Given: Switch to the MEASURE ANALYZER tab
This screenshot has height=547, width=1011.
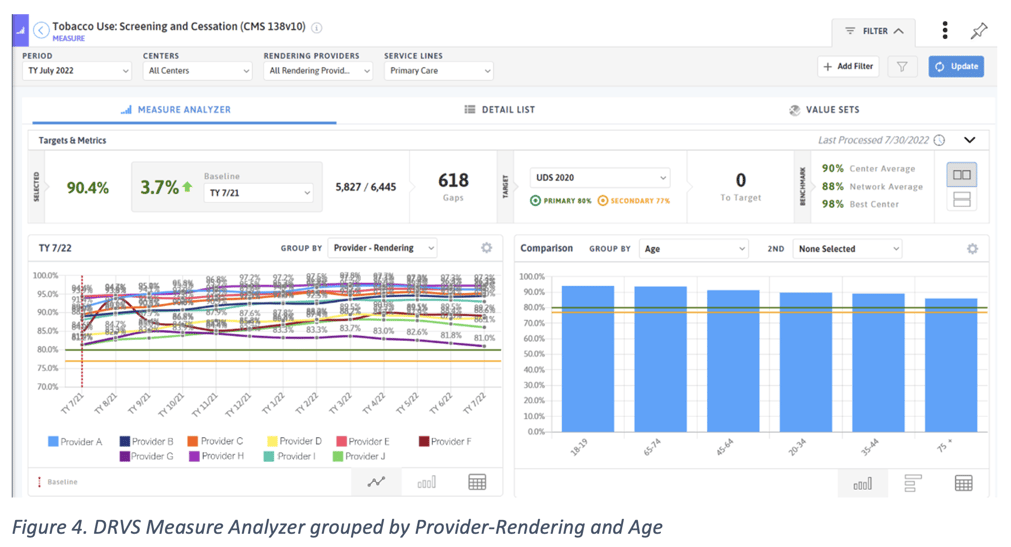Looking at the screenshot, I should (x=184, y=110).
